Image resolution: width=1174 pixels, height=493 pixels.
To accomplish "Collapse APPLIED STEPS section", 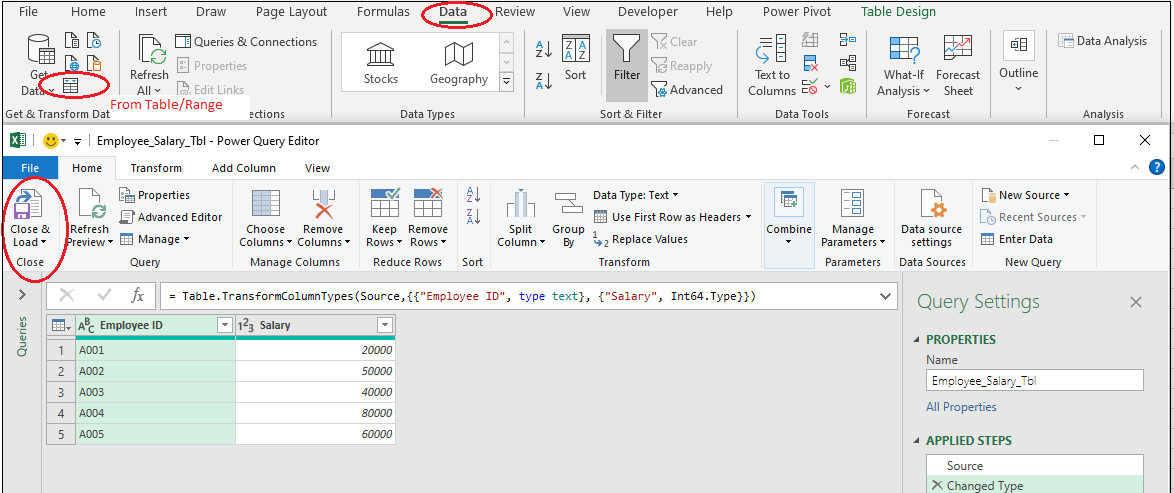I will coord(919,441).
